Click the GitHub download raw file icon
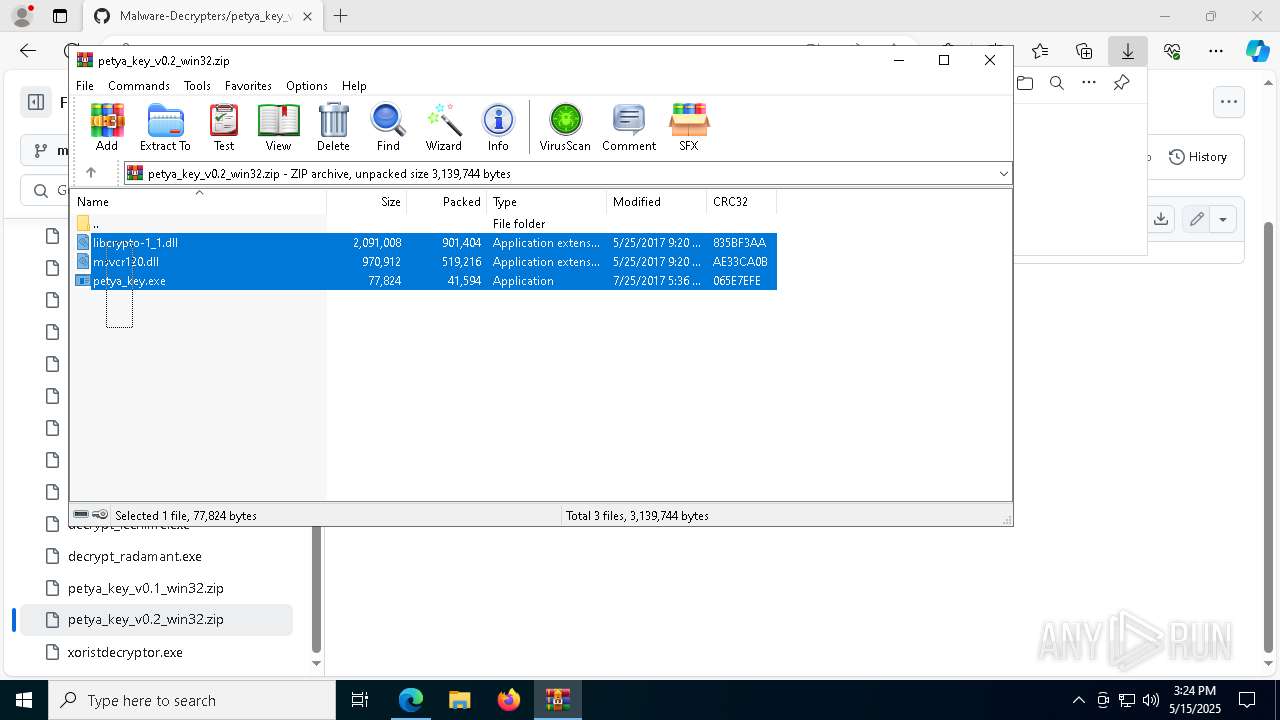The height and width of the screenshot is (720, 1280). pyautogui.click(x=1161, y=219)
